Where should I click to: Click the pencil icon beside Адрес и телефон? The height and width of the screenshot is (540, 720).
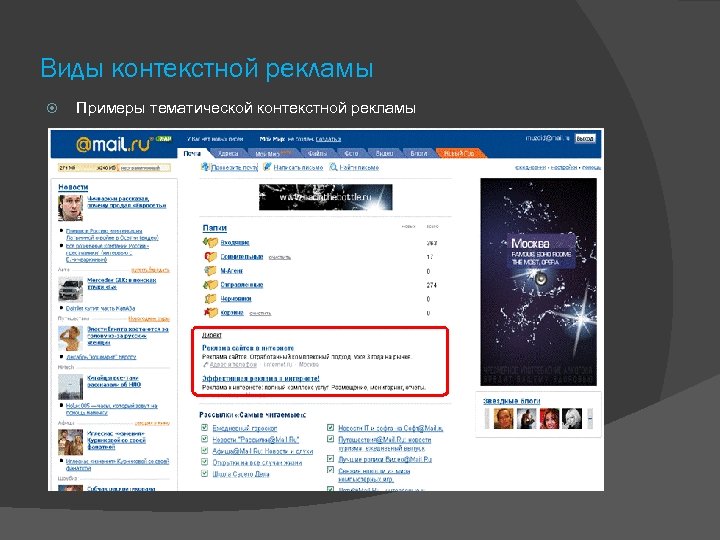coord(206,365)
